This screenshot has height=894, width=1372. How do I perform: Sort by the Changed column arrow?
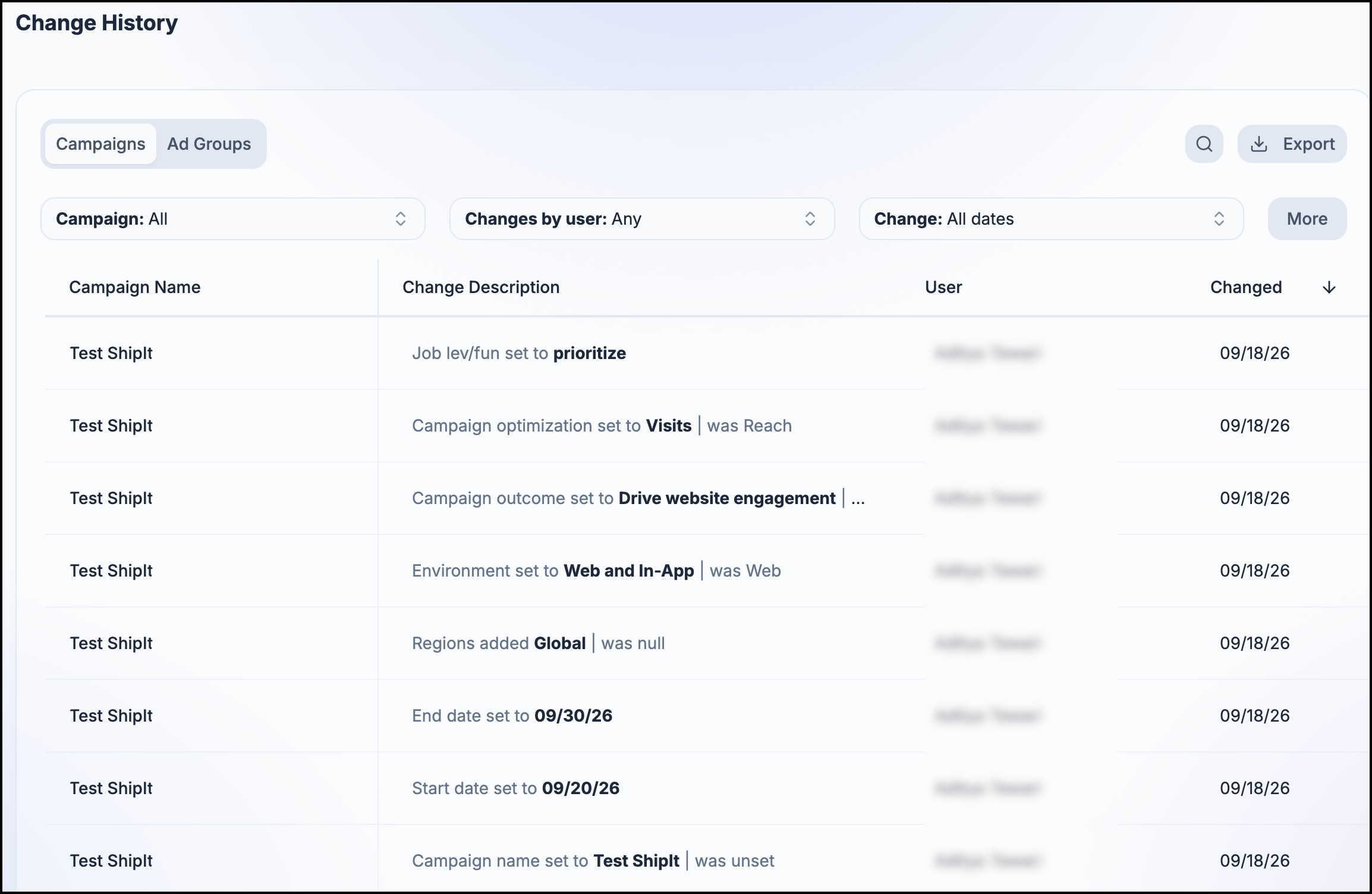[1329, 288]
